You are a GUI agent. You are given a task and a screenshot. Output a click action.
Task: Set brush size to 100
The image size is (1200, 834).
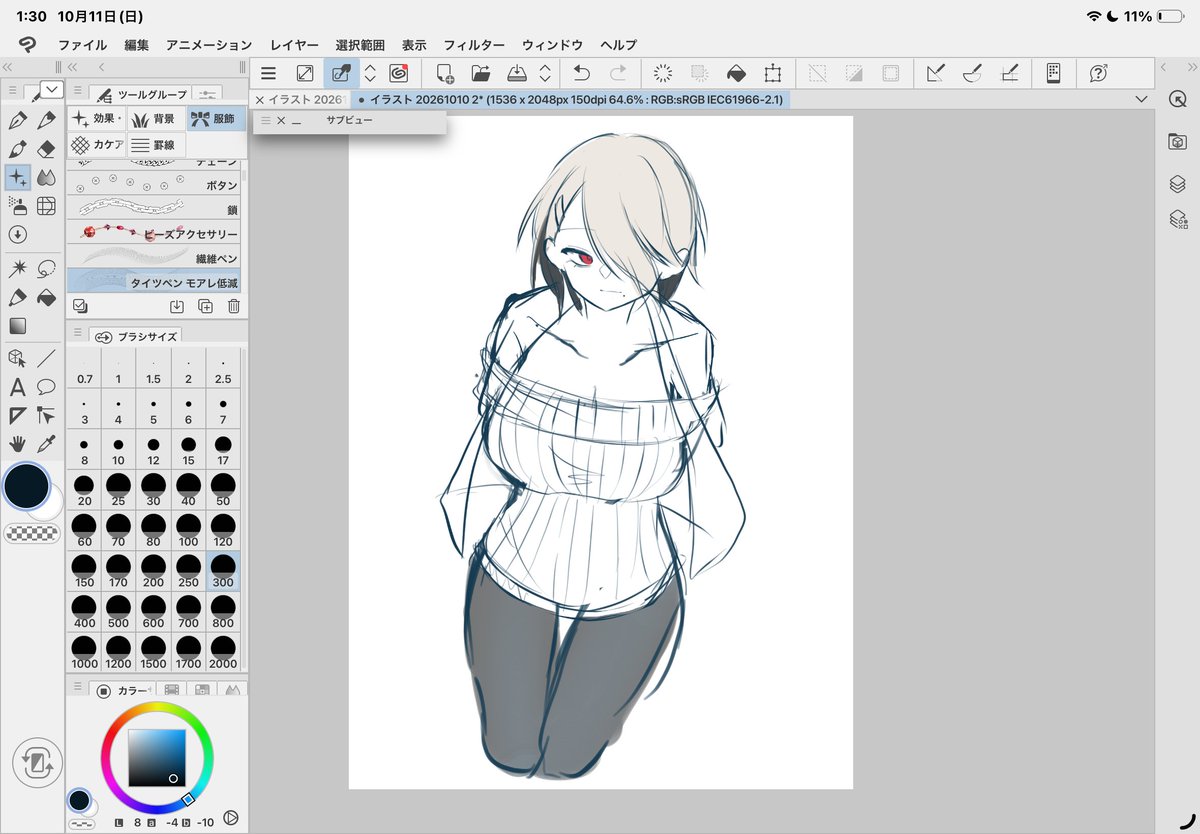pos(188,529)
